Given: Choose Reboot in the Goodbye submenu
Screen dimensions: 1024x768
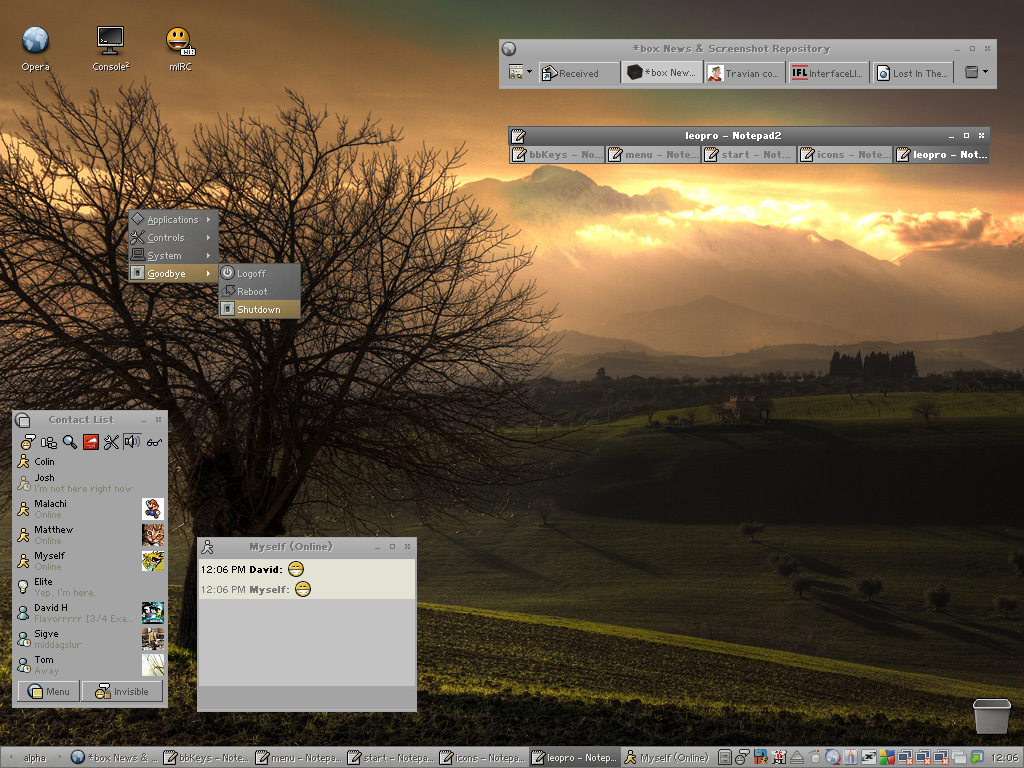Looking at the screenshot, I should click(252, 292).
